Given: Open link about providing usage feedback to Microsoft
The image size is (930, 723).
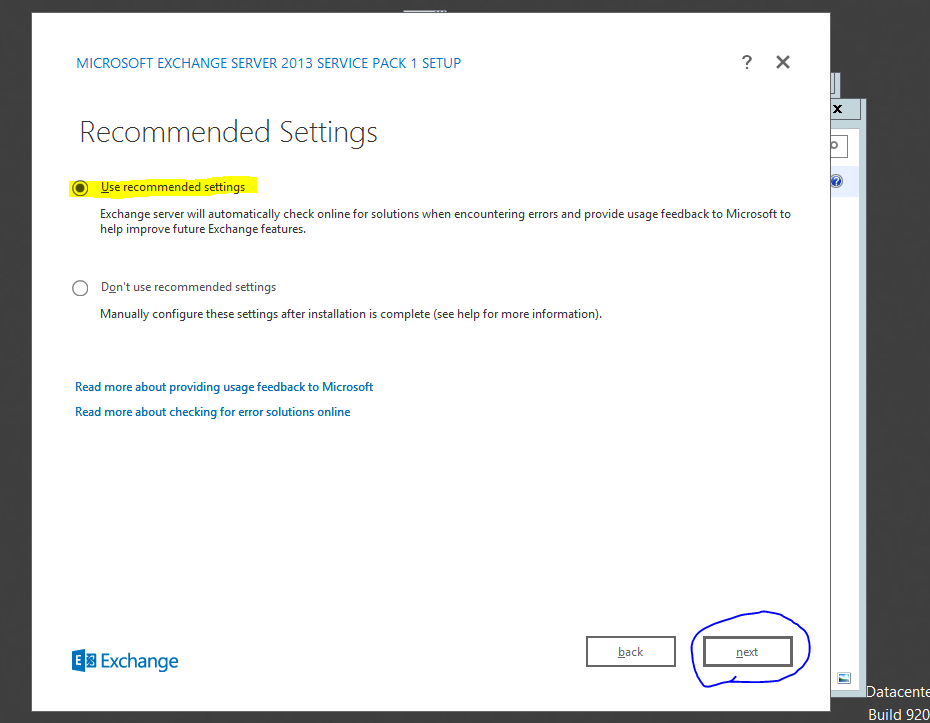Looking at the screenshot, I should 224,387.
